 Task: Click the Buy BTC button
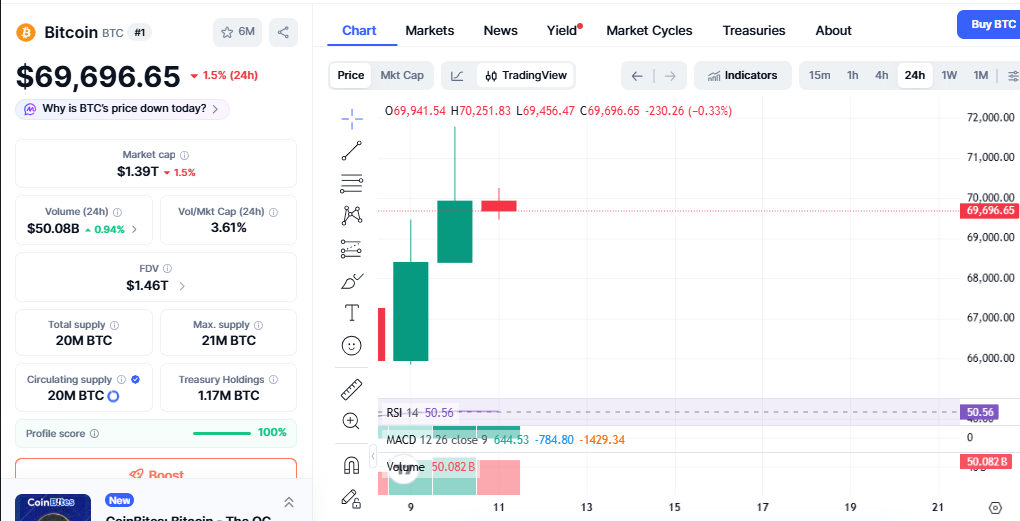[991, 24]
